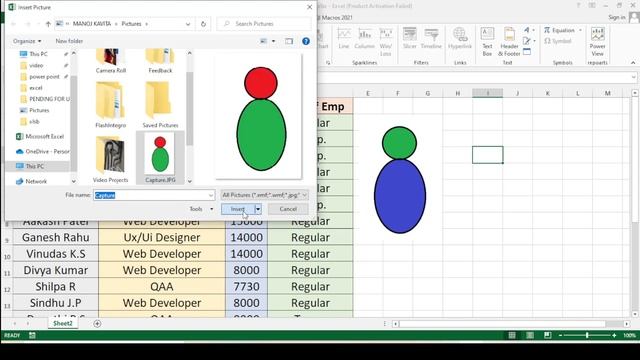Viewport: 640px width, 360px height.
Task: Select the Capture.JPG file thumbnail
Action: pos(160,158)
